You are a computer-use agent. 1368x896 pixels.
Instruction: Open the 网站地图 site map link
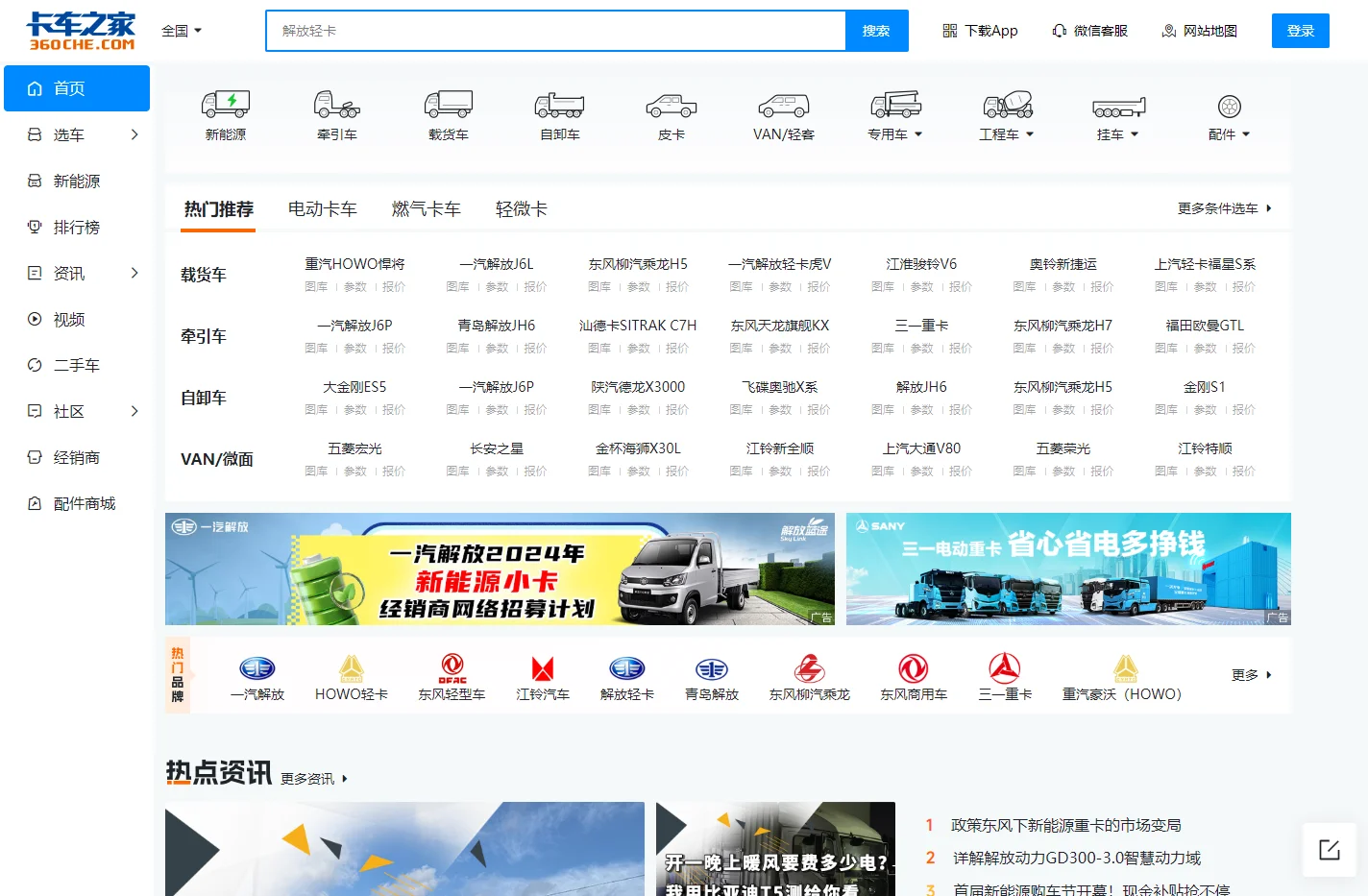[x=1199, y=31]
